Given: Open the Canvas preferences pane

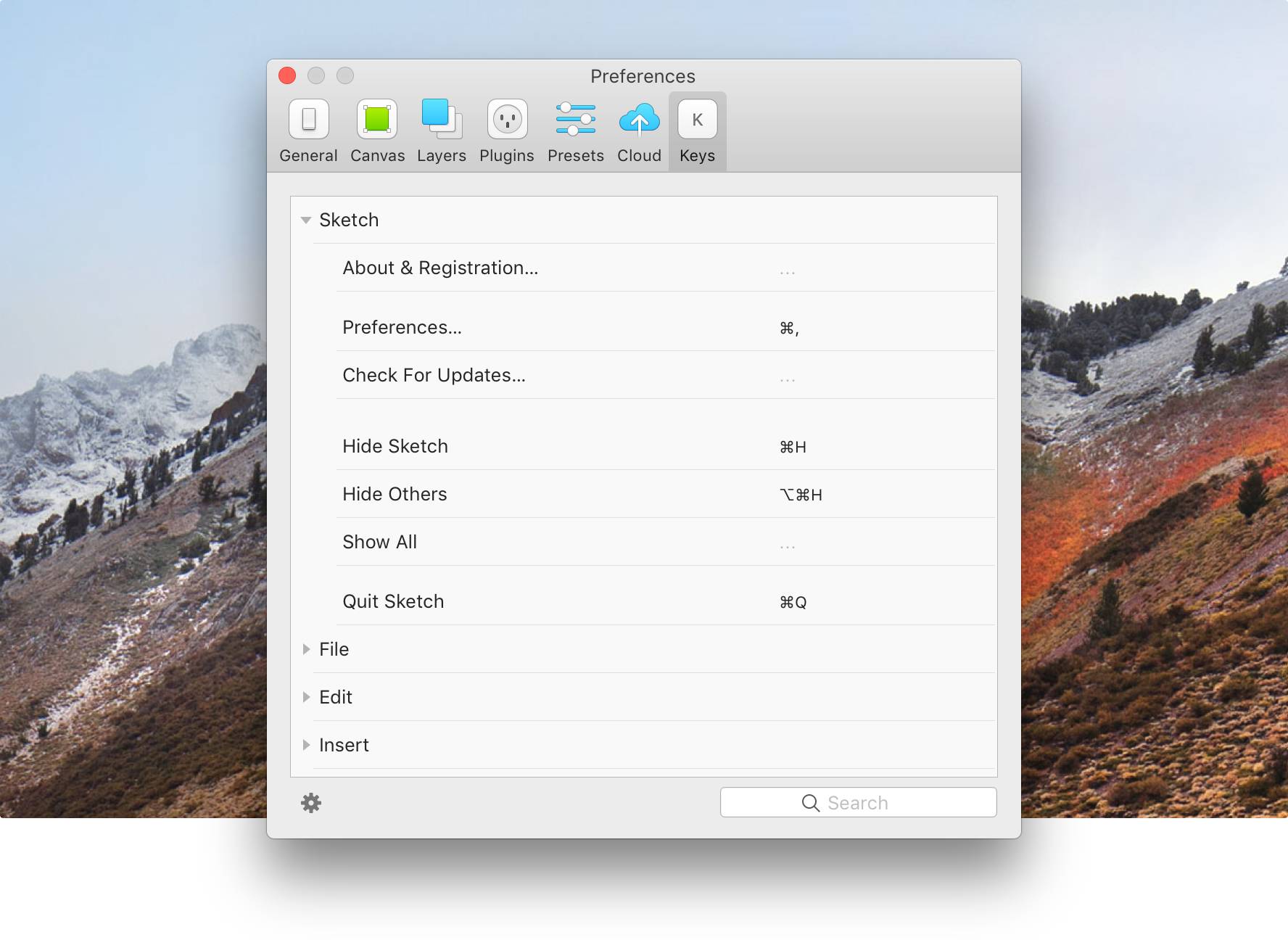Looking at the screenshot, I should 377,131.
